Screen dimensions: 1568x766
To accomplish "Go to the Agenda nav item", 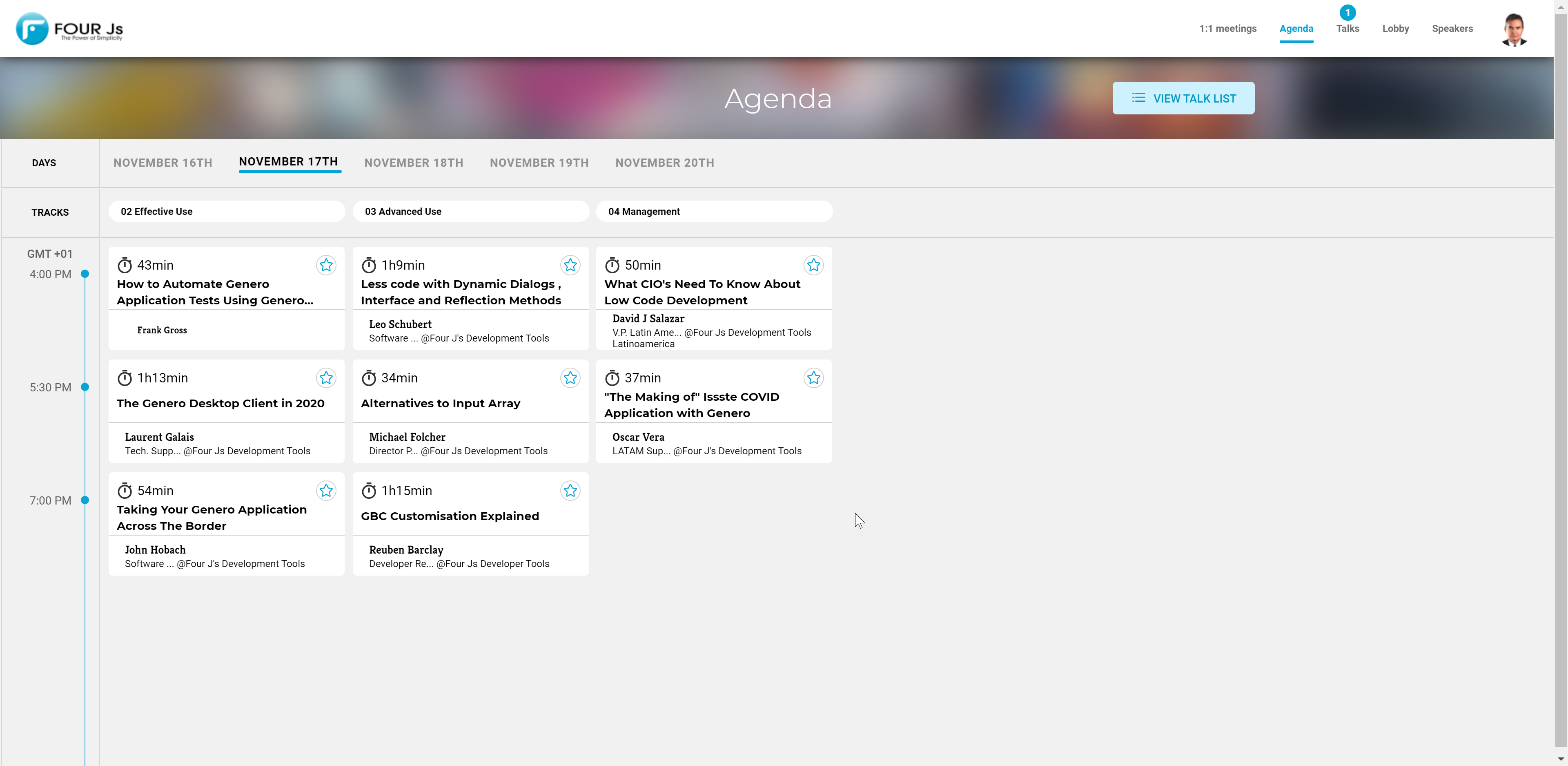I will coord(1296,29).
